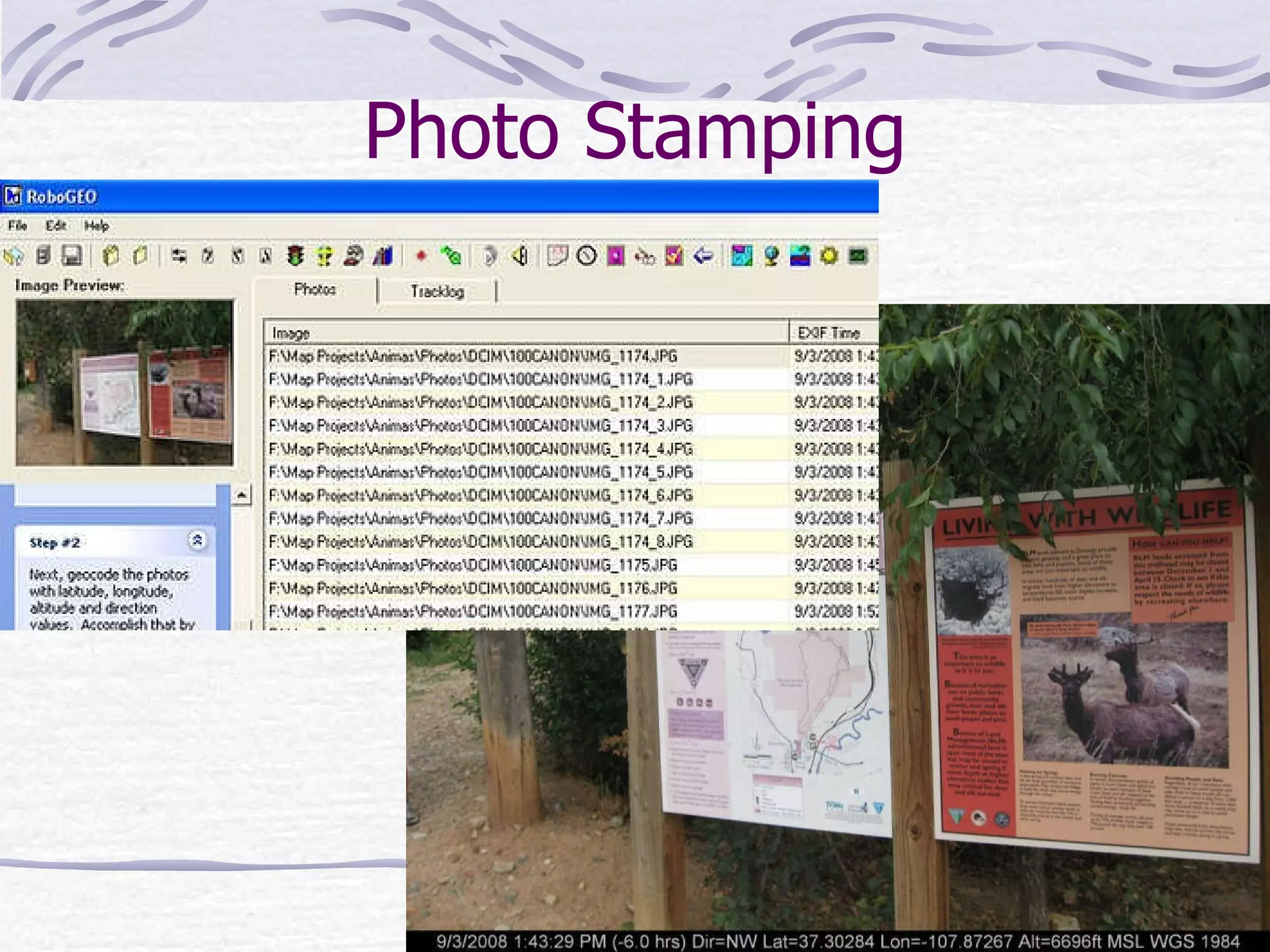Viewport: 1270px width, 952px height.
Task: Select the IMG_1174_4.JPG row
Action: (571, 449)
